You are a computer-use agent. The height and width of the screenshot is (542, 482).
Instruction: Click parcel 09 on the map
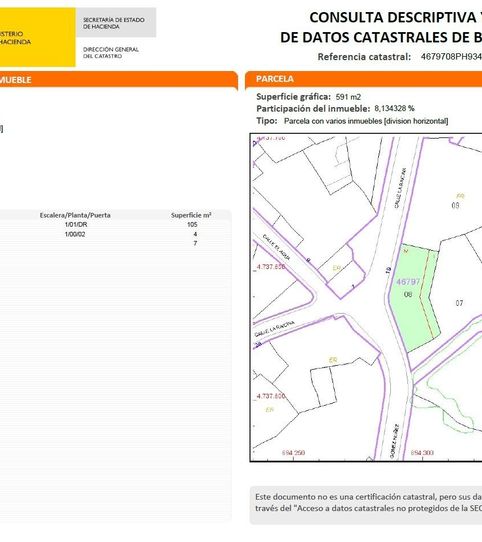point(455,205)
